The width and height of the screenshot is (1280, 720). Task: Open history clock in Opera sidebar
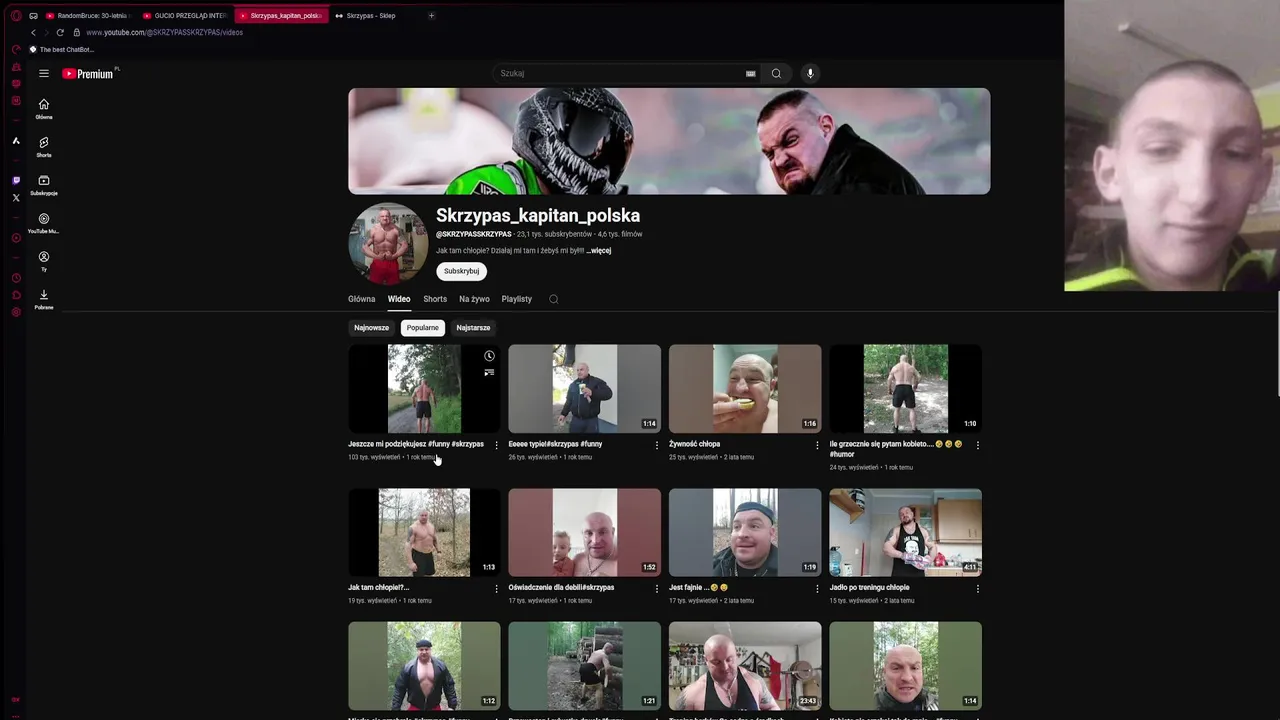tap(16, 278)
